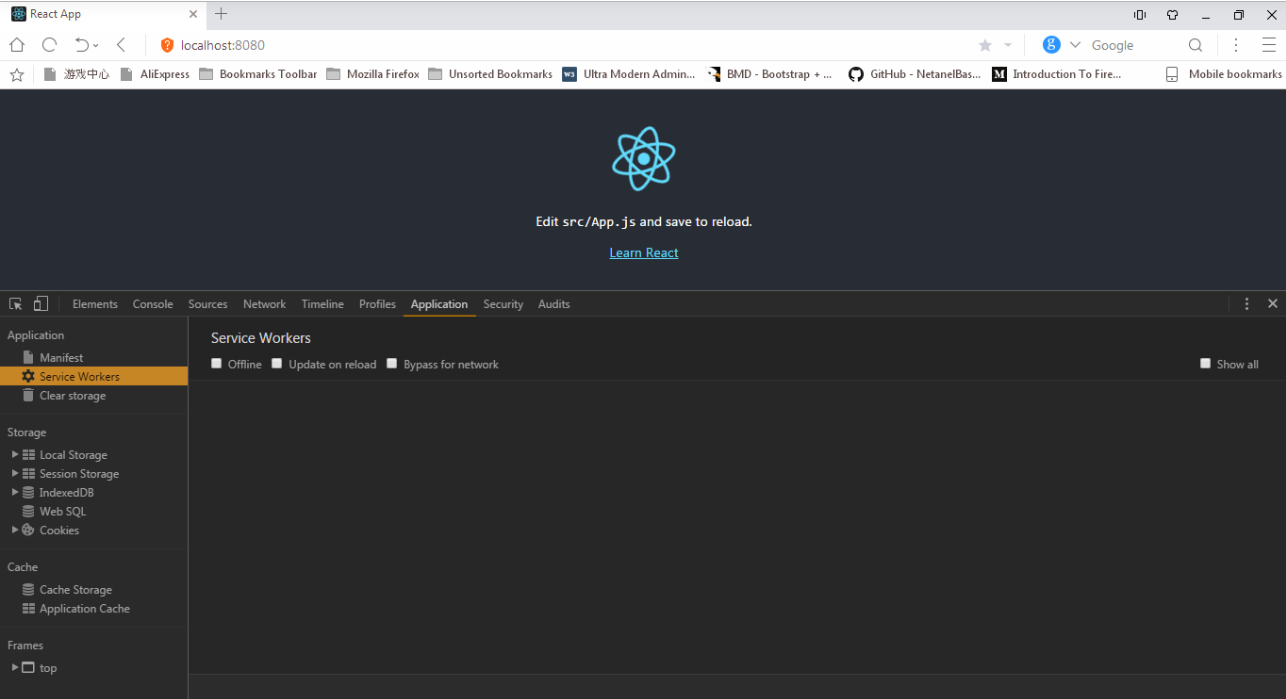
Task: Click the Learn React link
Action: [644, 253]
